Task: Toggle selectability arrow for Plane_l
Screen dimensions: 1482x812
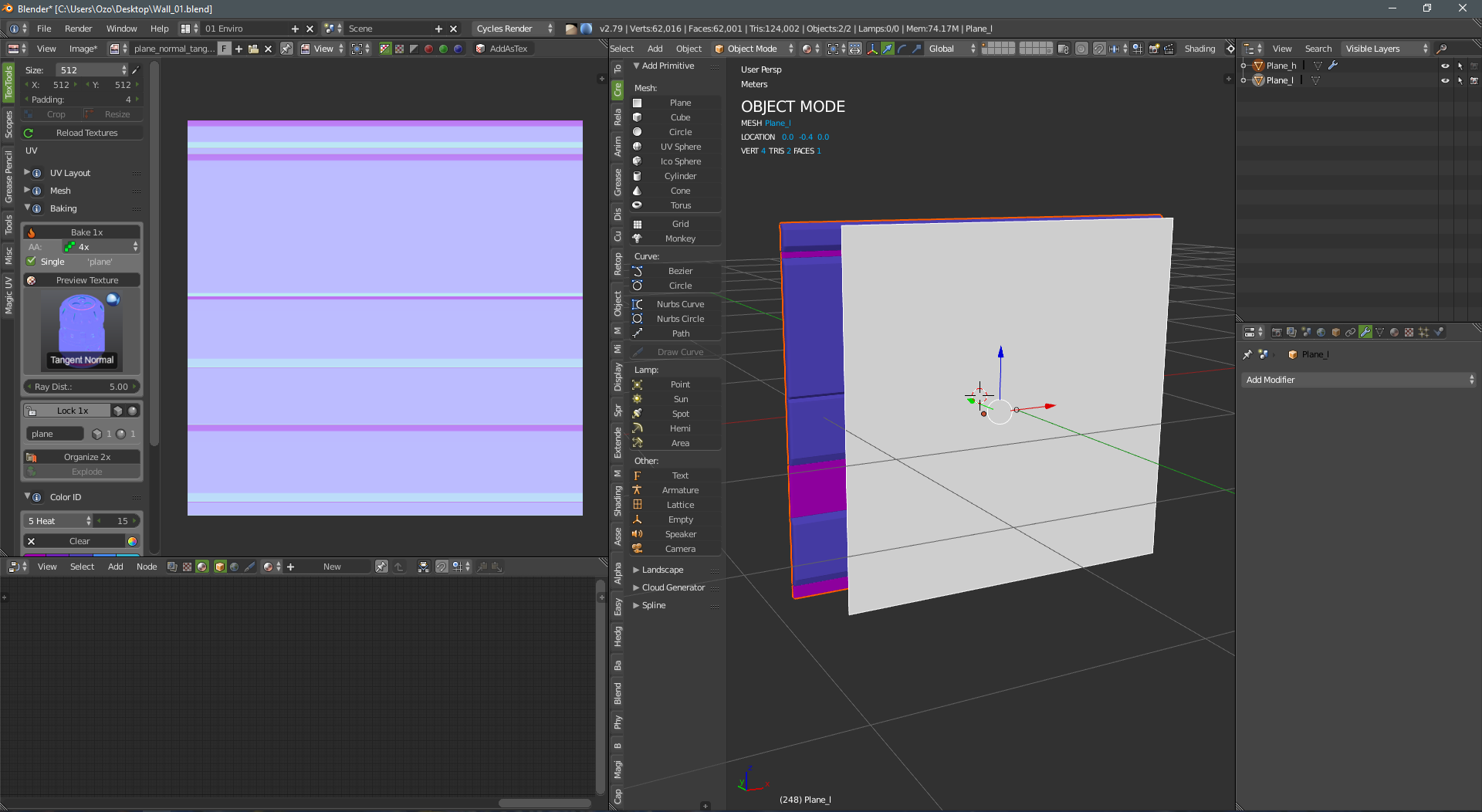Action: (x=1460, y=80)
